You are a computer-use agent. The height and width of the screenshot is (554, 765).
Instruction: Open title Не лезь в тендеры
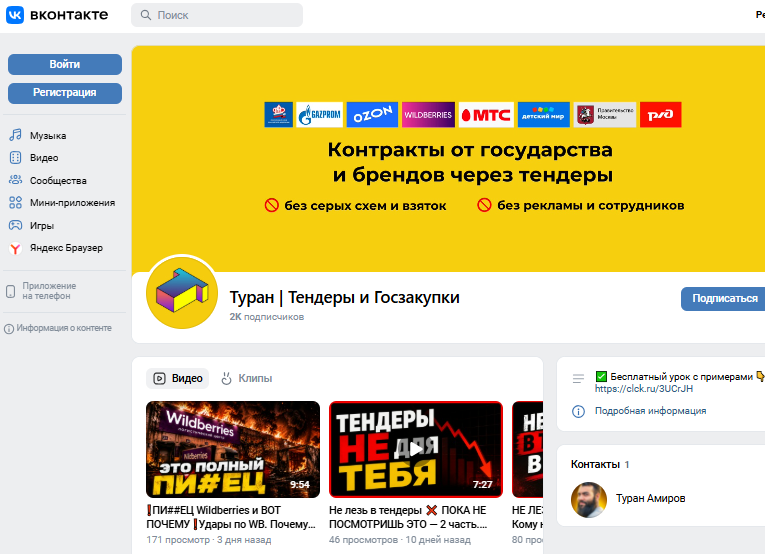(x=408, y=517)
